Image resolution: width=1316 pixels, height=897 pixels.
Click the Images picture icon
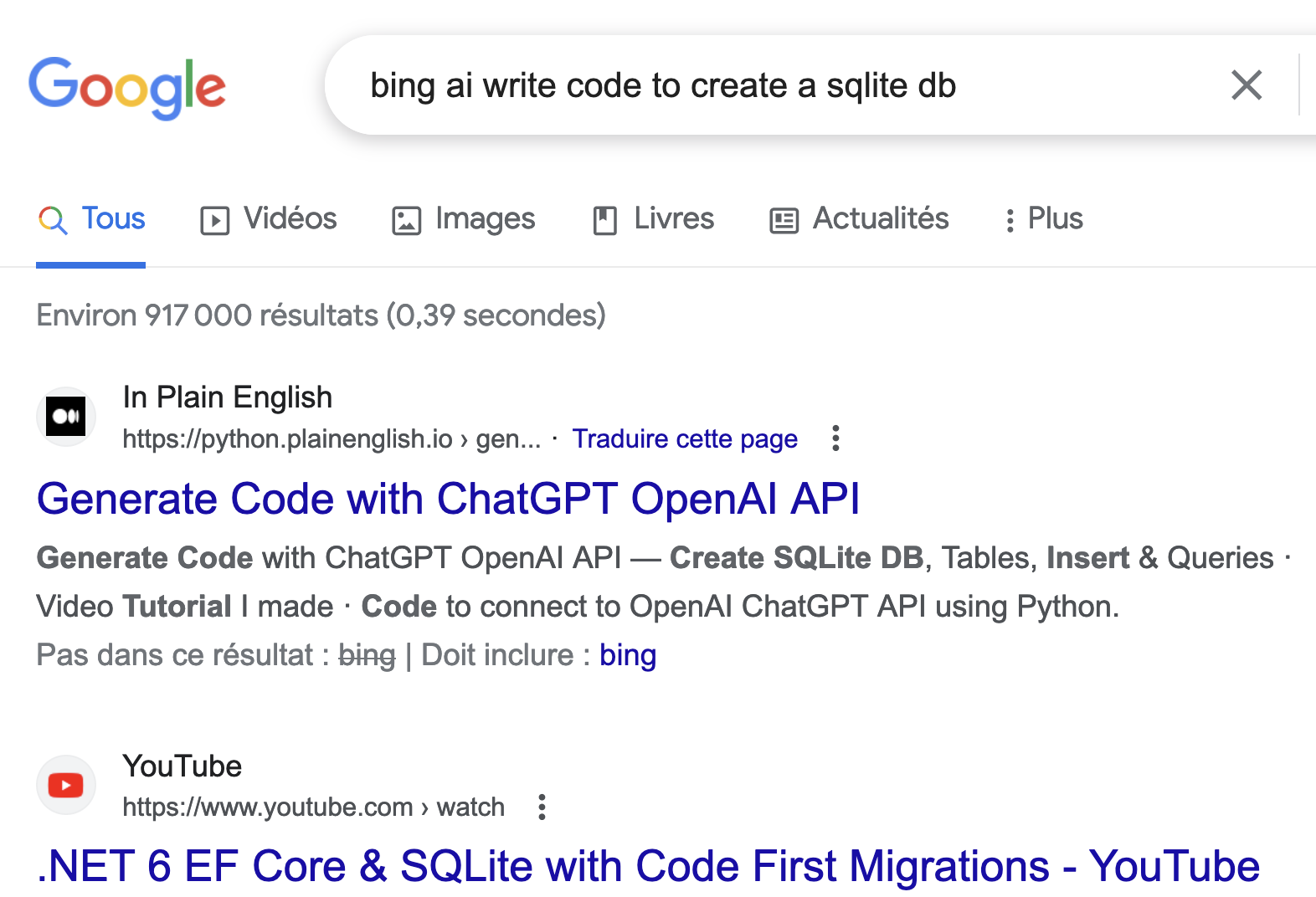pyautogui.click(x=407, y=220)
